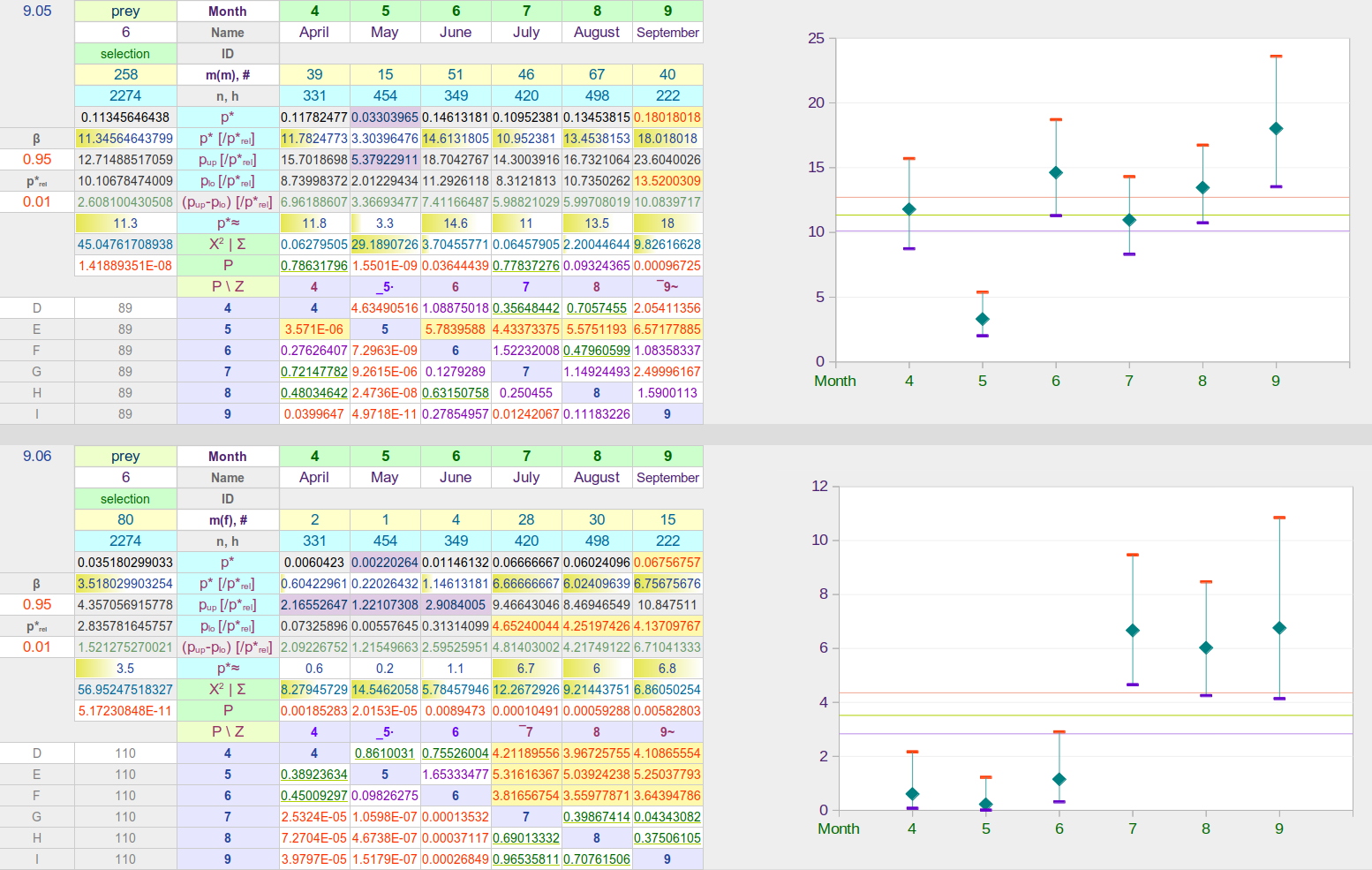Screen dimensions: 1372x870
Task: Select the month 5 diamond marker in the top chart
Action: pyautogui.click(x=983, y=319)
